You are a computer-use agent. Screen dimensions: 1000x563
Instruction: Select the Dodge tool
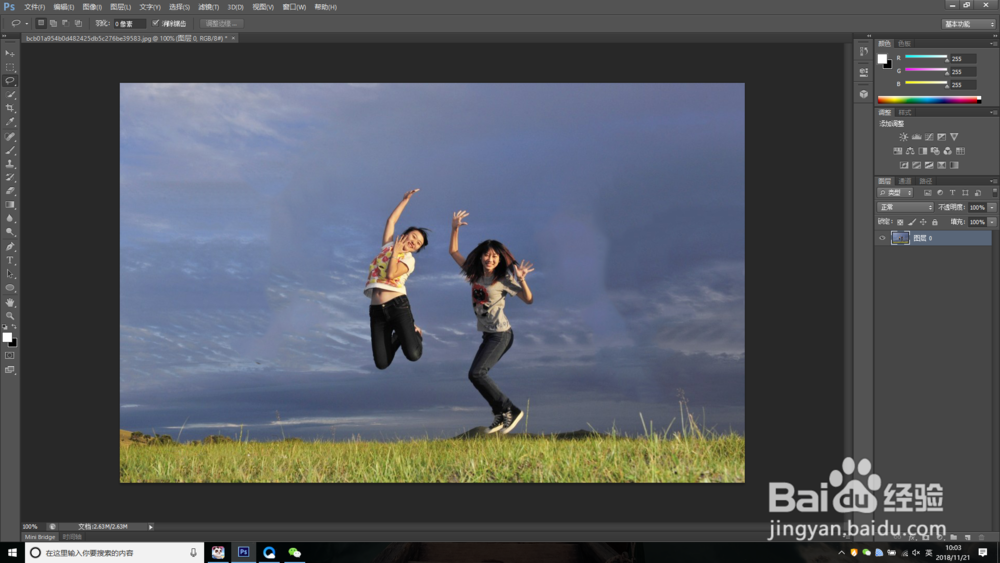[x=10, y=232]
